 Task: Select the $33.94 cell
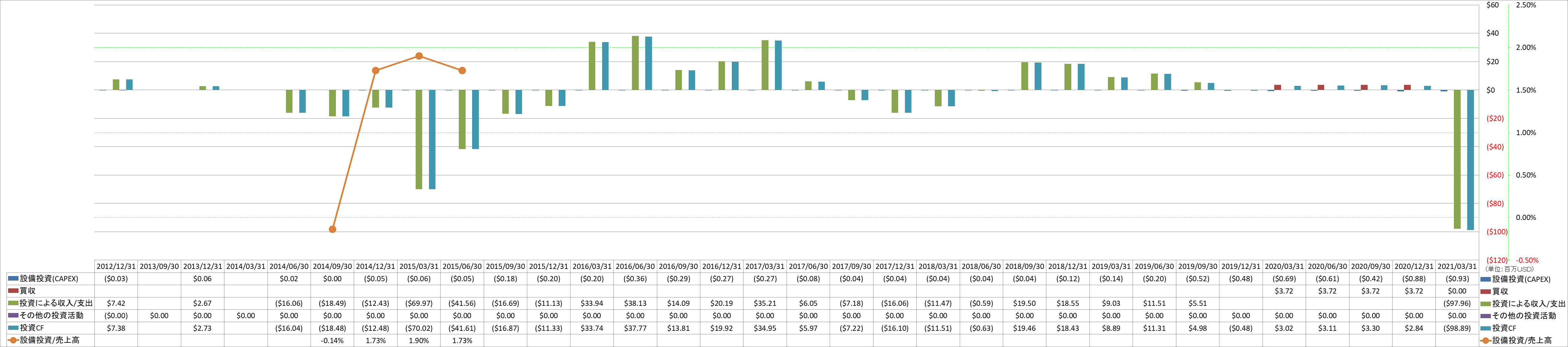[x=592, y=303]
